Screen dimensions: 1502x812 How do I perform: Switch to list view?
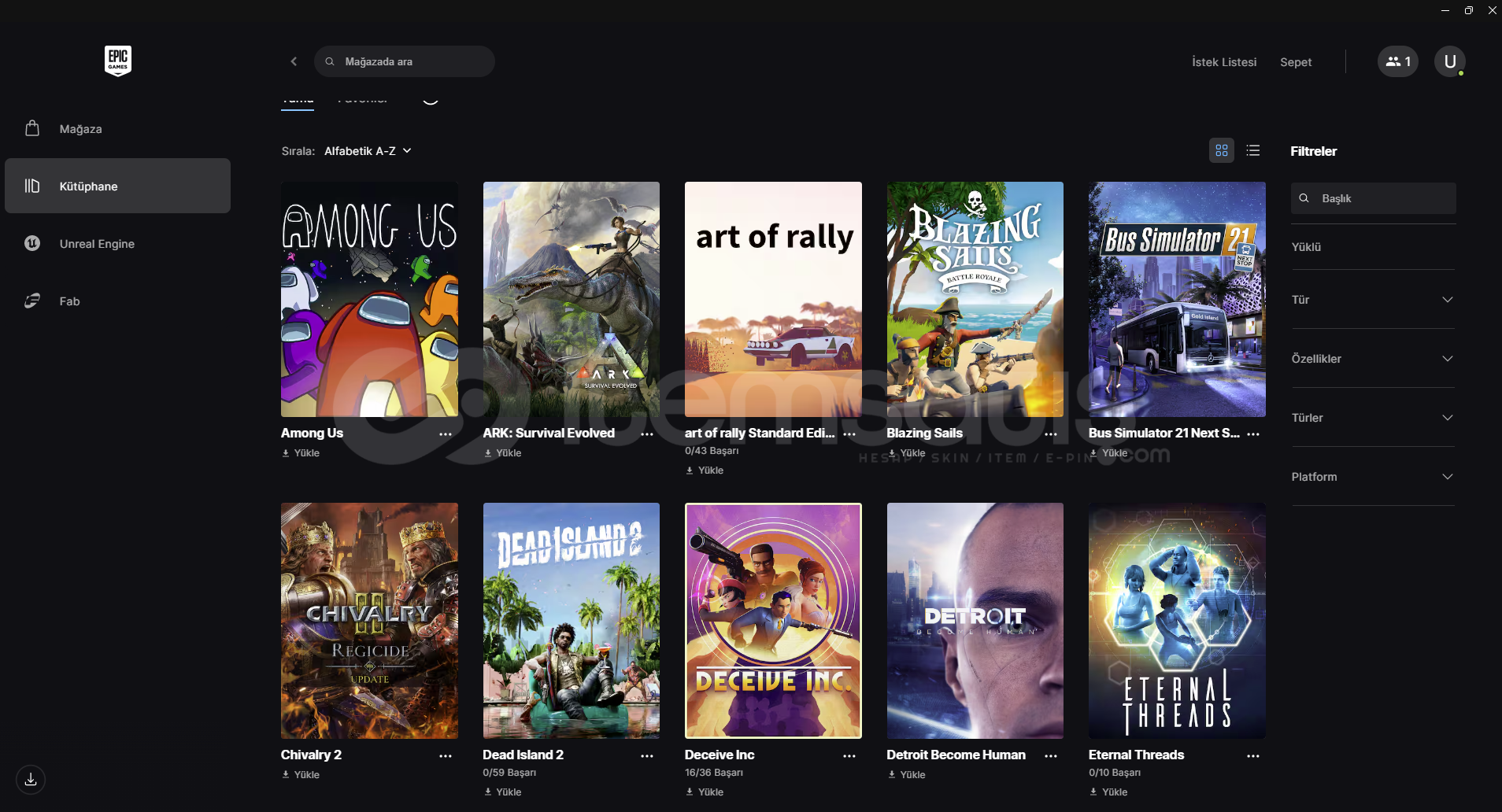(1253, 150)
